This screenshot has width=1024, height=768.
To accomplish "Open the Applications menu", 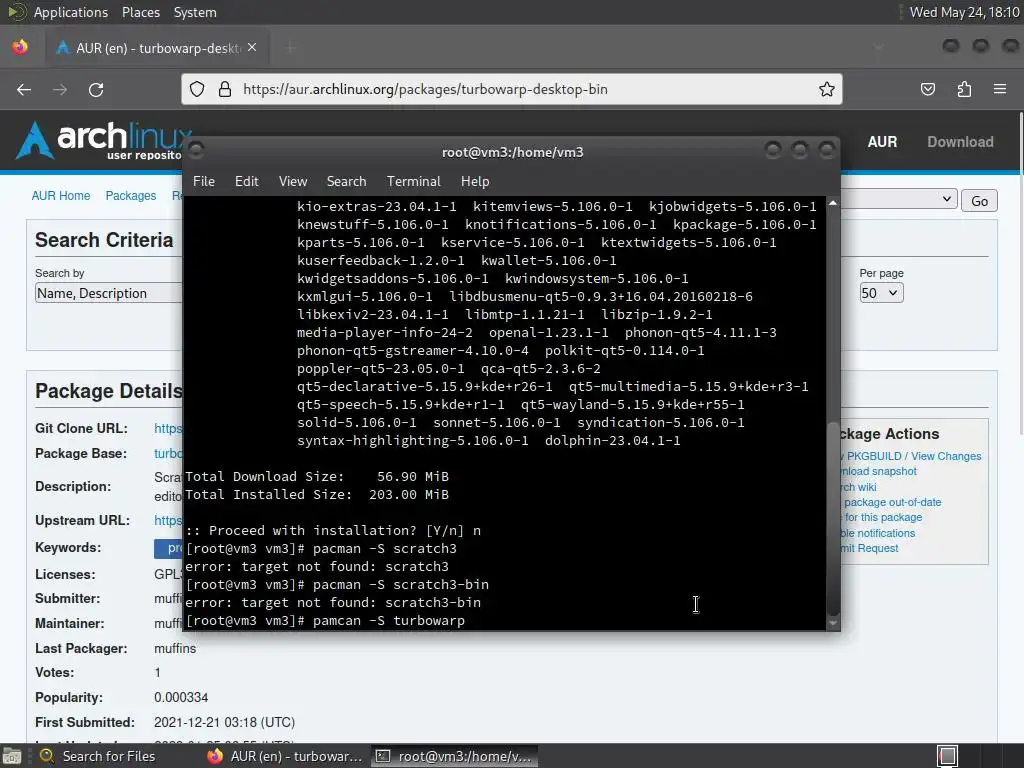I will click(x=71, y=12).
